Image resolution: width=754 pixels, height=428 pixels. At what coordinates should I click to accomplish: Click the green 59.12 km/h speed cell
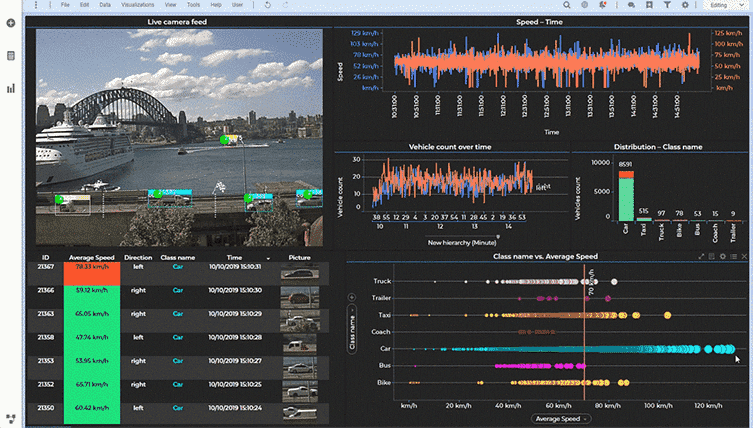(92, 298)
